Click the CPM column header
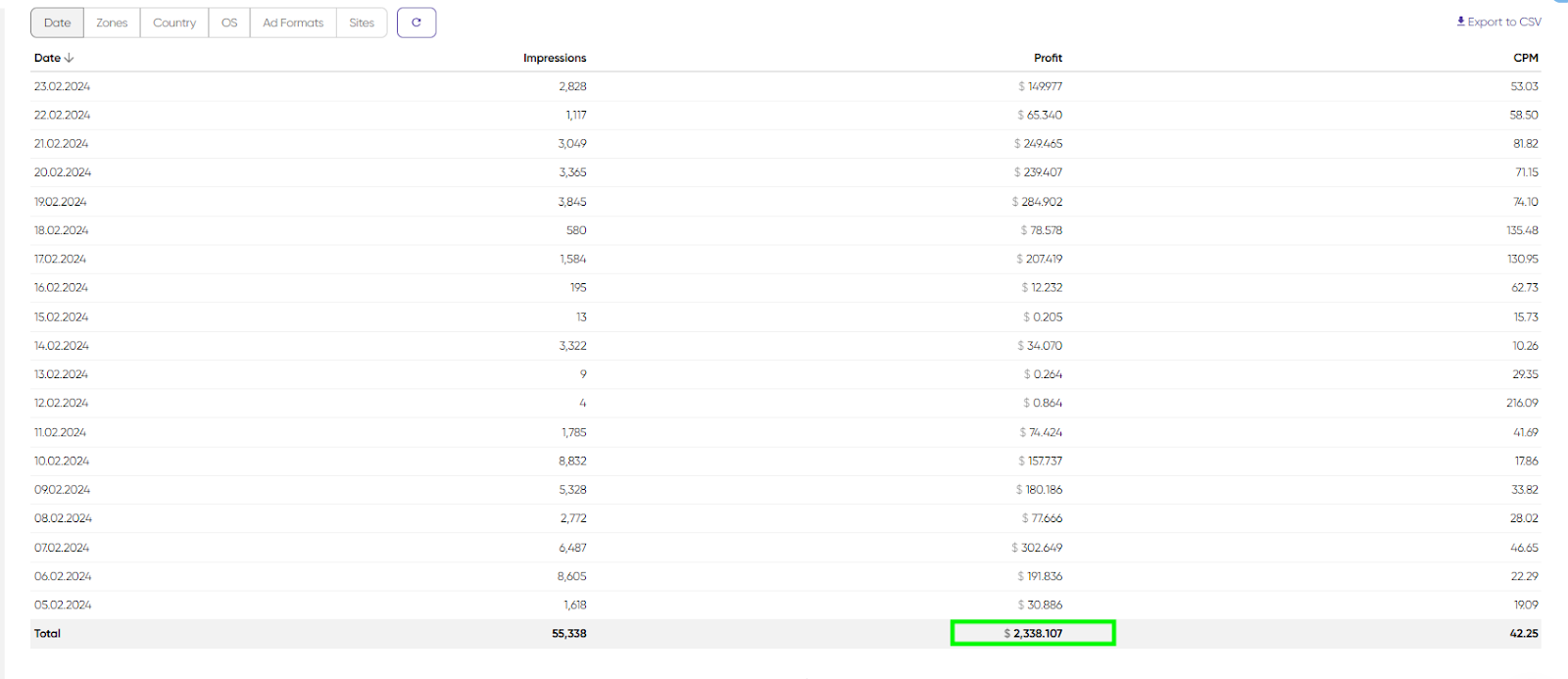Image resolution: width=1568 pixels, height=679 pixels. click(1526, 58)
